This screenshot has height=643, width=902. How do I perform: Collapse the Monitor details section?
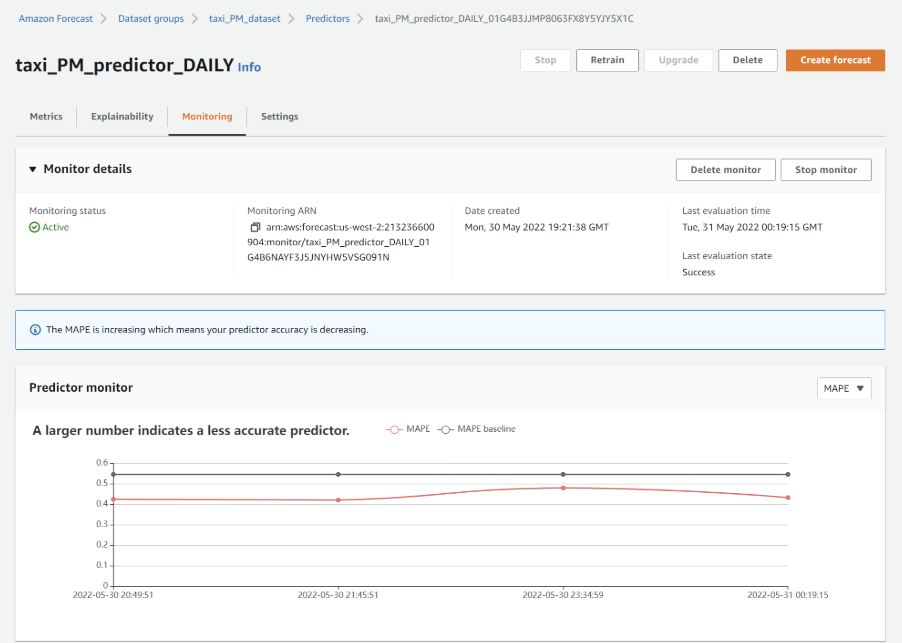[x=33, y=170]
